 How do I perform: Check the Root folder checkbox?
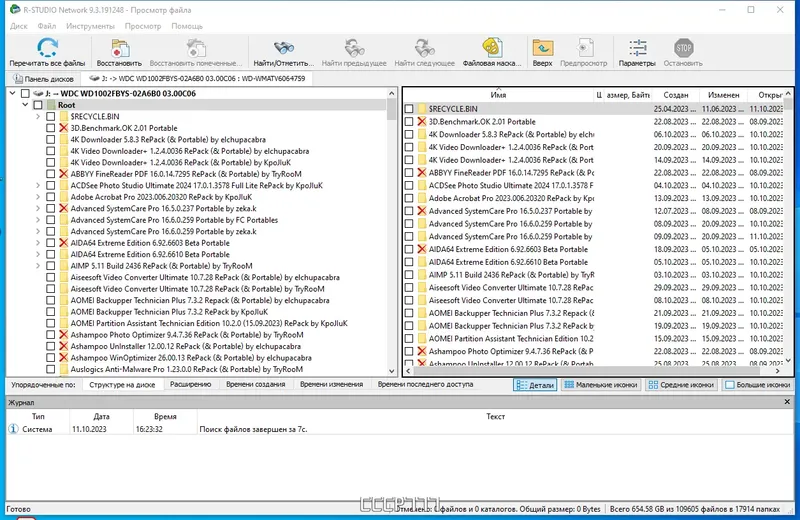point(38,105)
